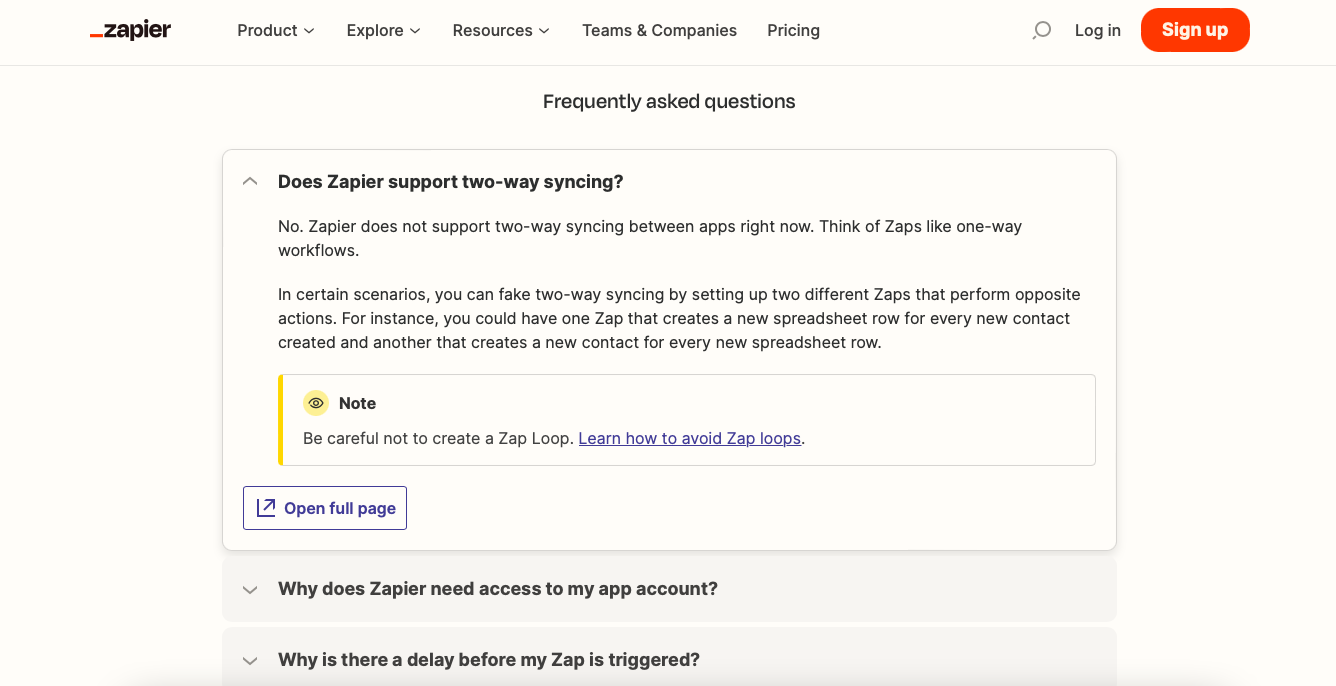Open the Resources menu
This screenshot has width=1336, height=686.
(x=501, y=30)
